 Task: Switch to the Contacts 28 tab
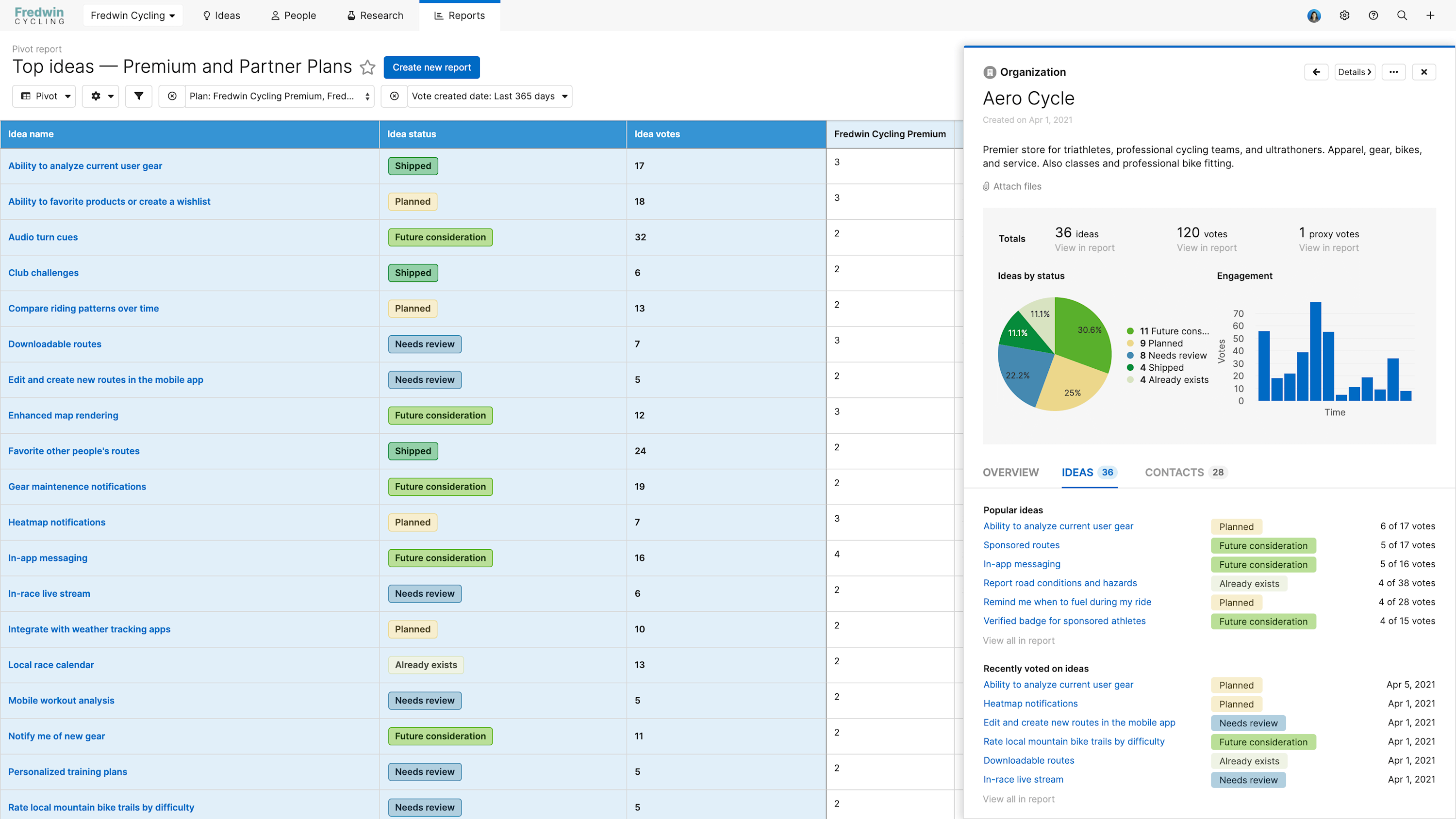click(x=1185, y=473)
